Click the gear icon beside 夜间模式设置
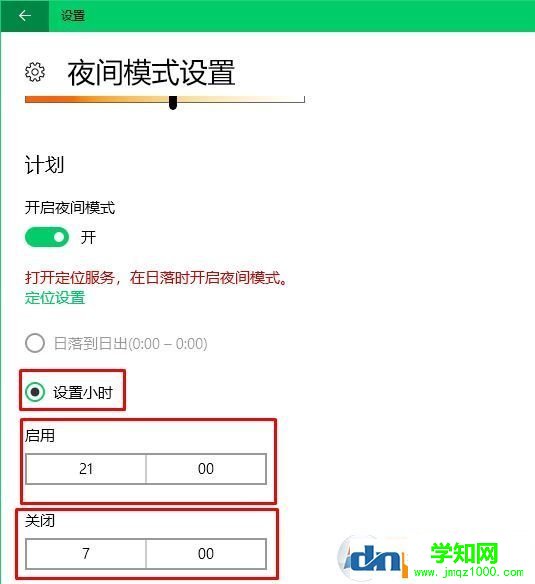This screenshot has height=584, width=535. 35,72
